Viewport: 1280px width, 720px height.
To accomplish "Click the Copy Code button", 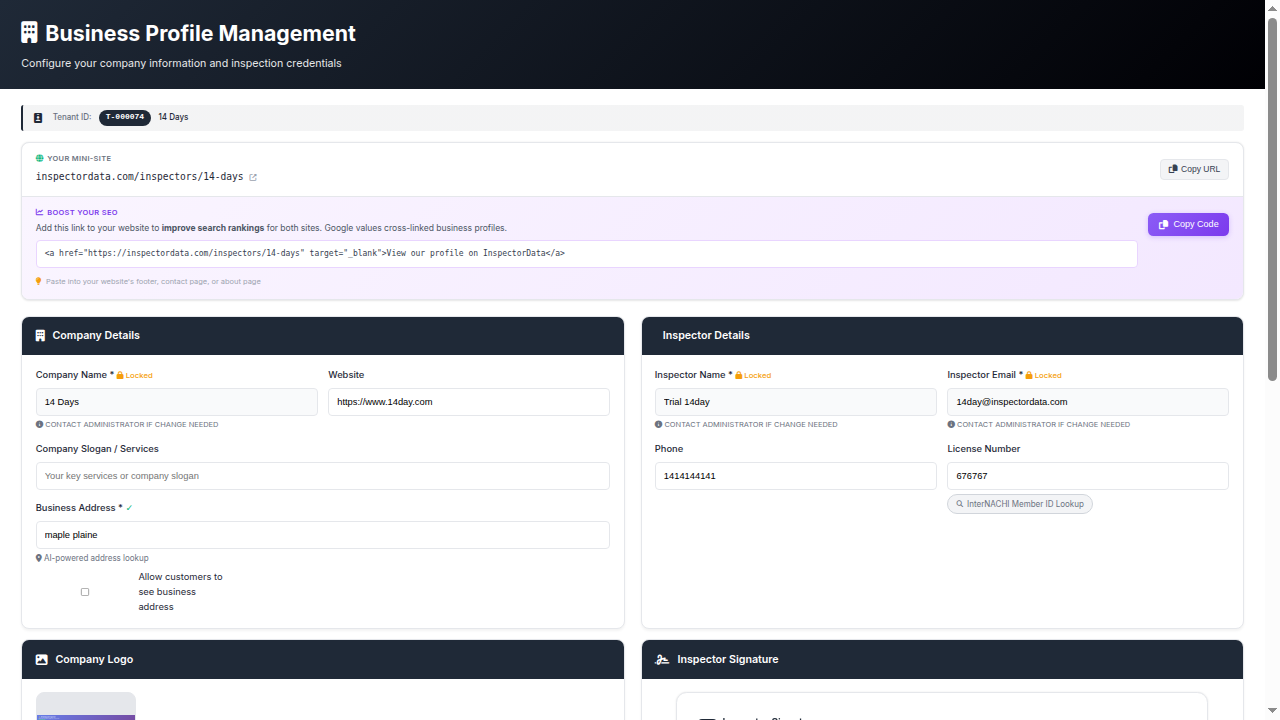I will pos(1188,224).
